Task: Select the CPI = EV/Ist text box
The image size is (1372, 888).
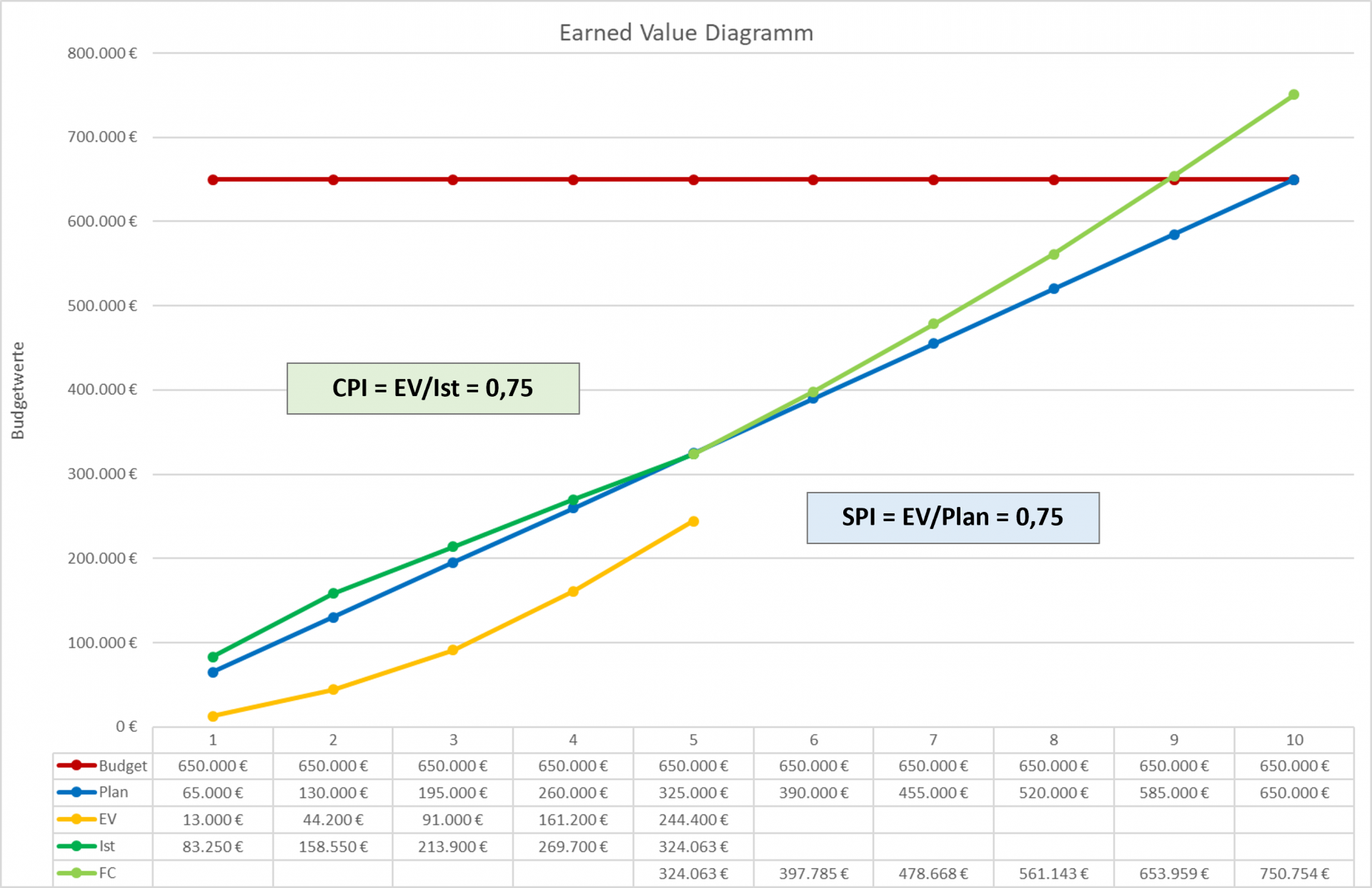Action: tap(433, 388)
